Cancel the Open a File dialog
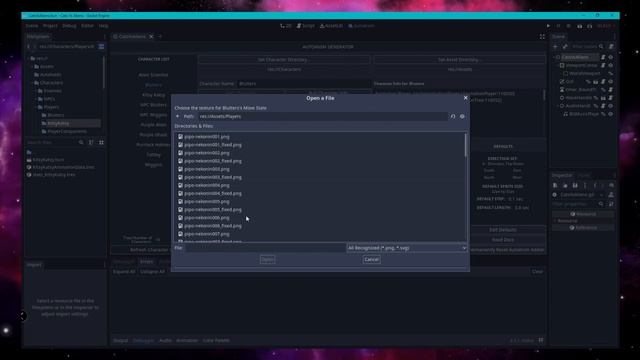Viewport: 640px width, 360px height. (371, 260)
